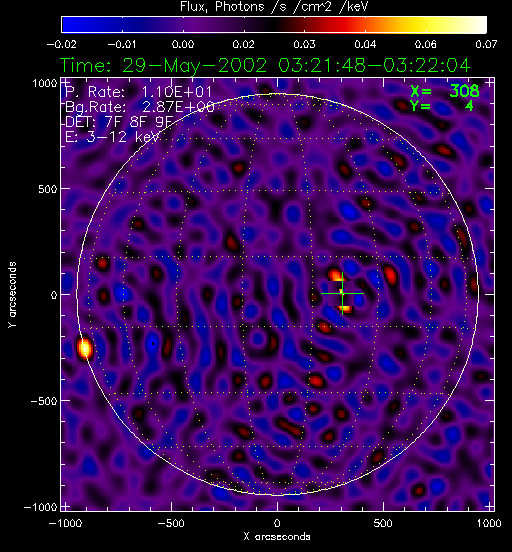
Task: Click the colorbar title Flux, Photons text
Action: (x=222, y=7)
